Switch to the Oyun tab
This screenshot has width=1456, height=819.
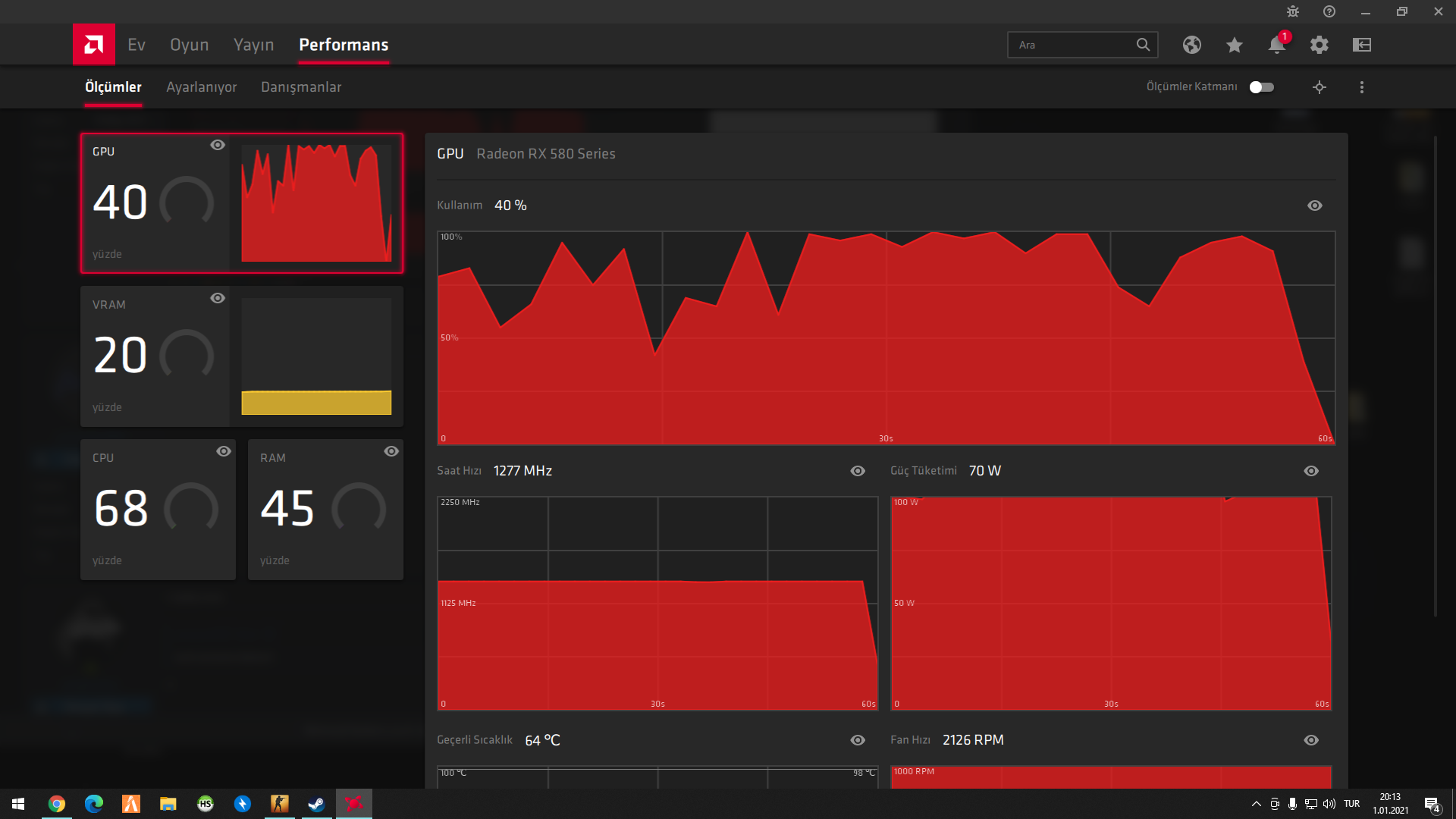pyautogui.click(x=190, y=45)
